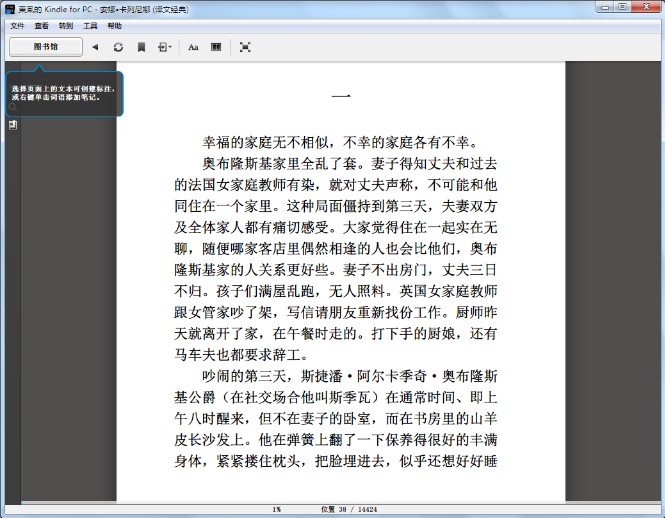Open the 工具 menu
The image size is (665, 518).
pos(91,25)
